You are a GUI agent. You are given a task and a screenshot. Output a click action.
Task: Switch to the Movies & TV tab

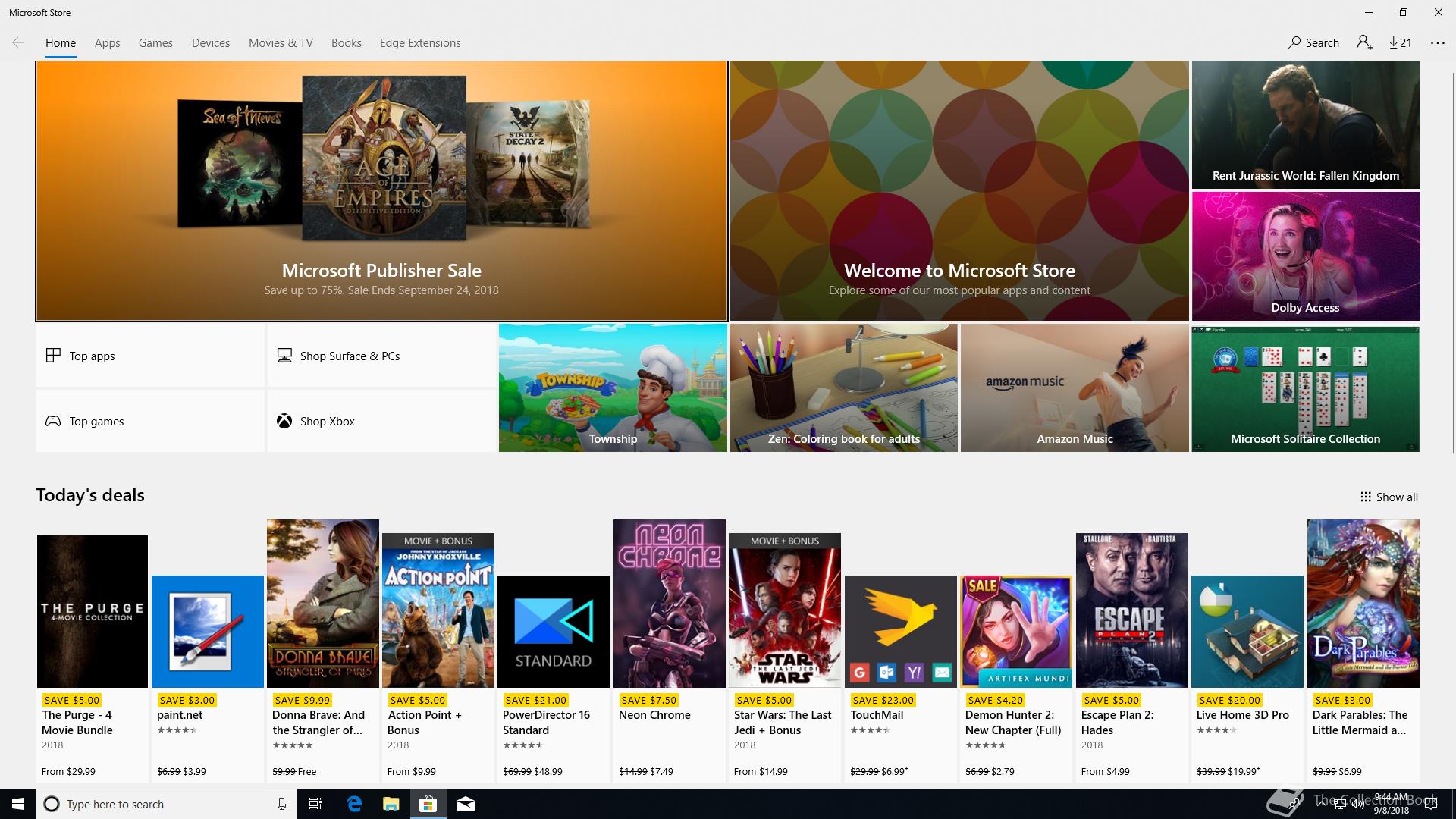pyautogui.click(x=281, y=43)
